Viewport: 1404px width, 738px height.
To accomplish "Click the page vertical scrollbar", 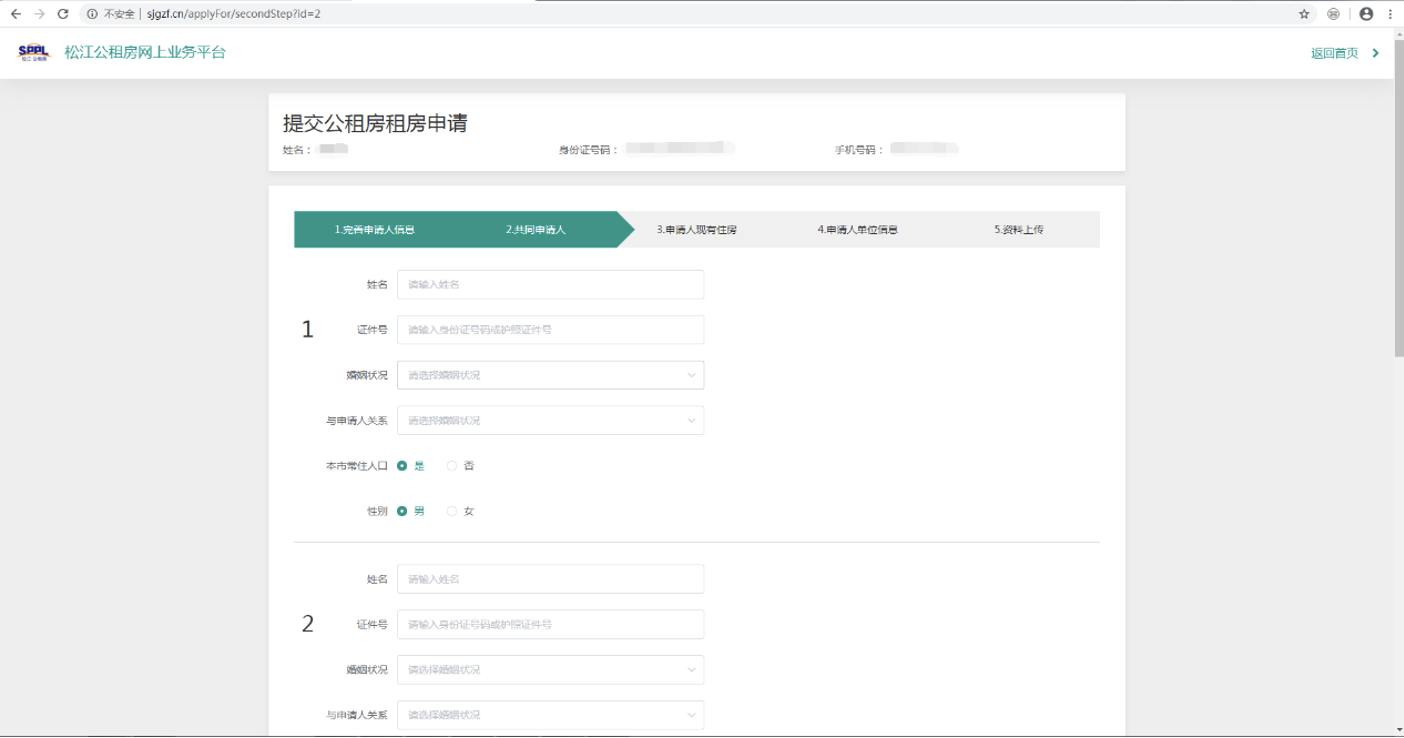I will pos(1398,200).
